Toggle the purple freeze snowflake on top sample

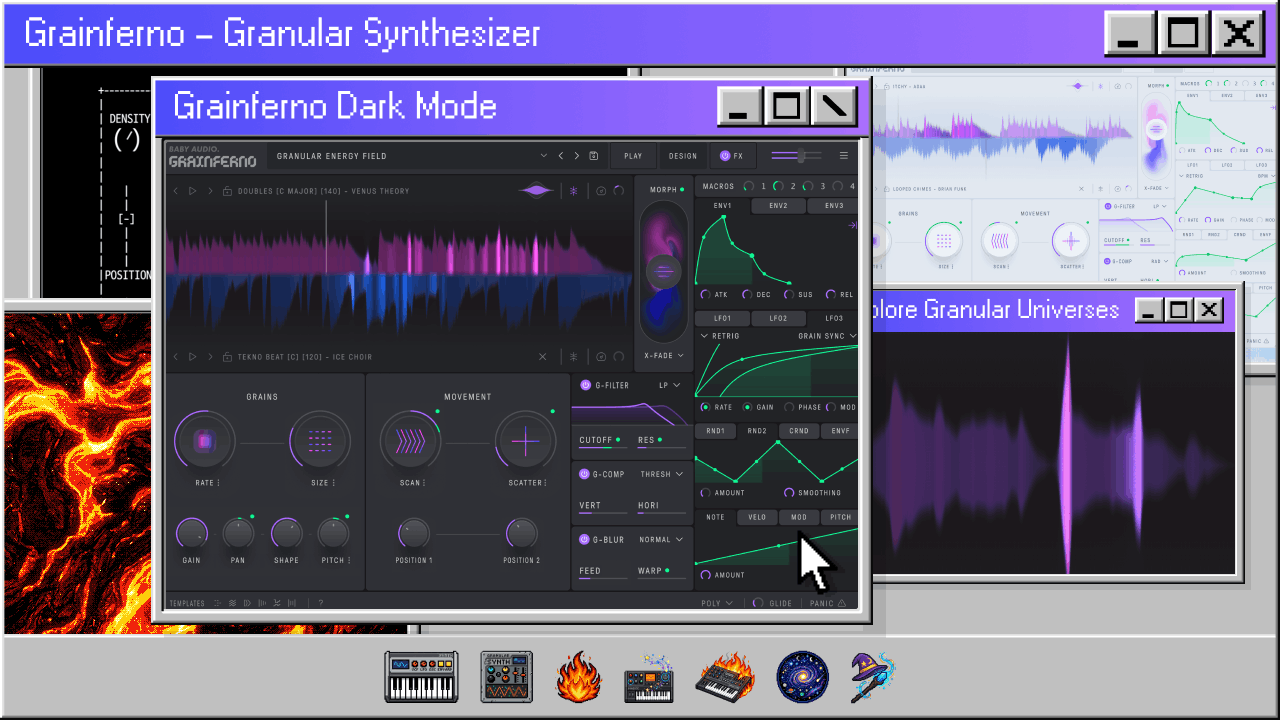tap(574, 191)
